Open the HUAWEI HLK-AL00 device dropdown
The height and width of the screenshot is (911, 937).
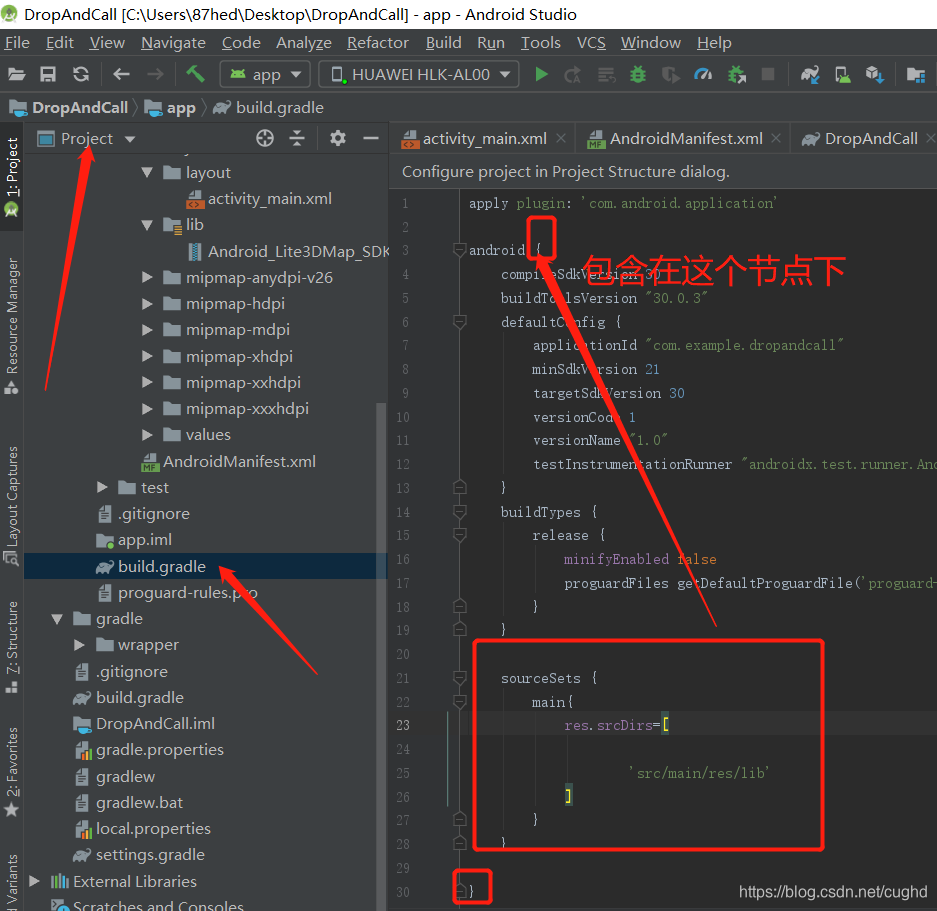tap(419, 75)
